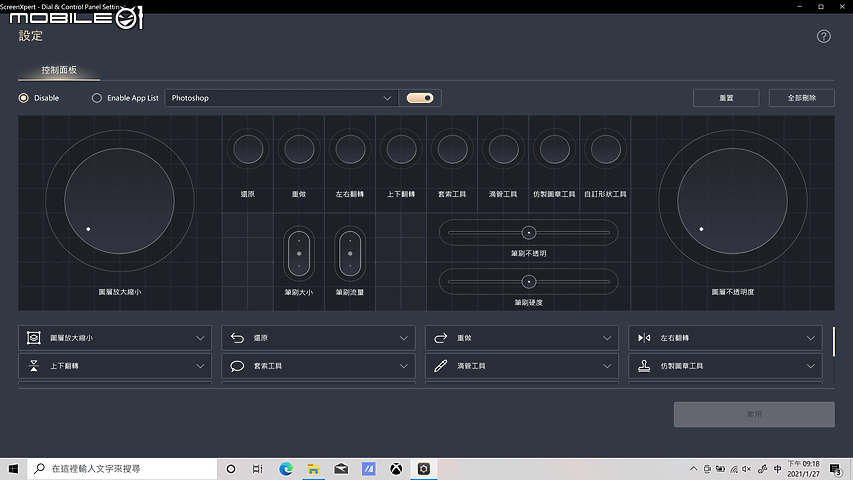853x480 pixels.
Task: Open the Mail app on taskbar
Action: point(341,469)
